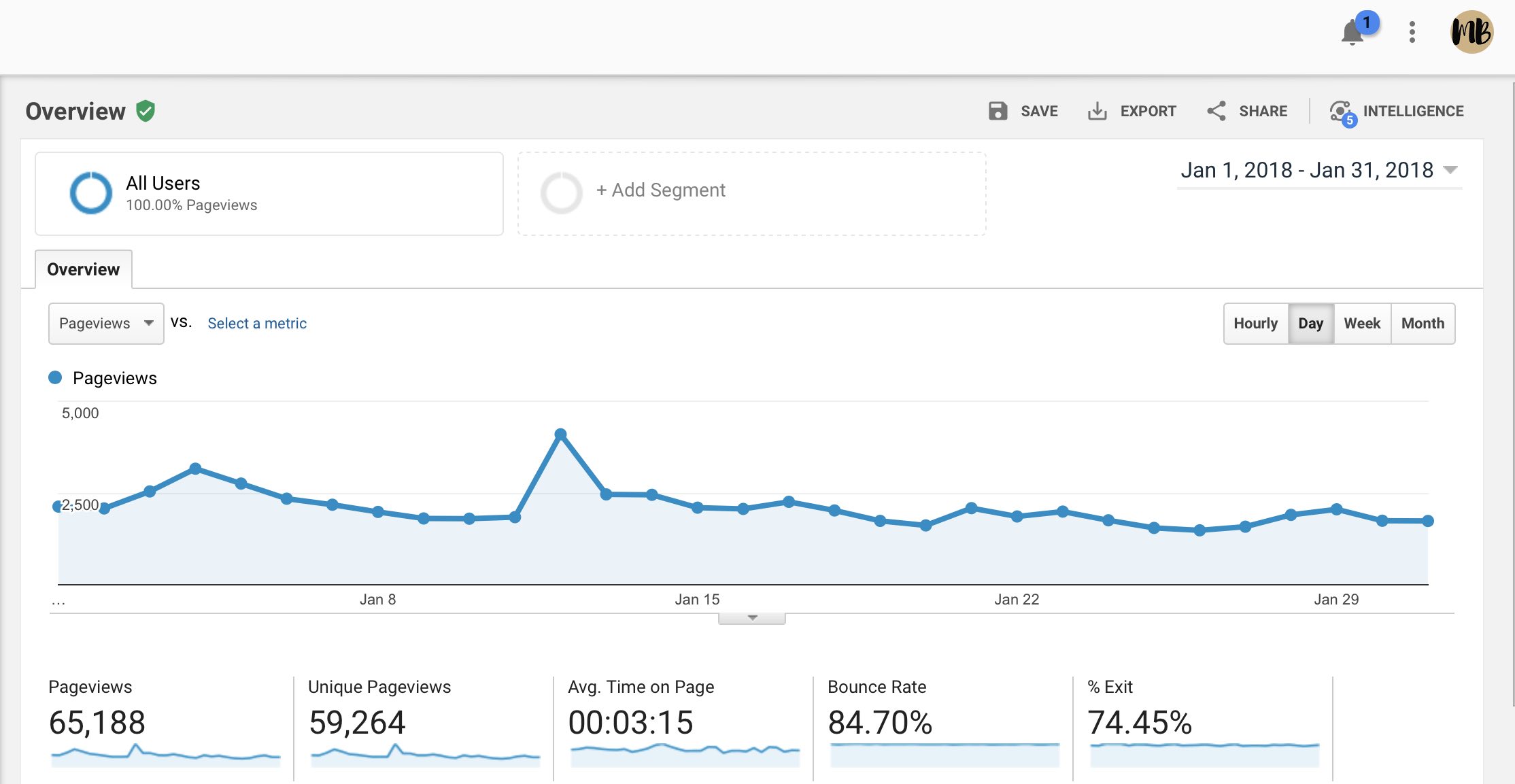
Task: Open the three-dot more options menu
Action: point(1412,32)
